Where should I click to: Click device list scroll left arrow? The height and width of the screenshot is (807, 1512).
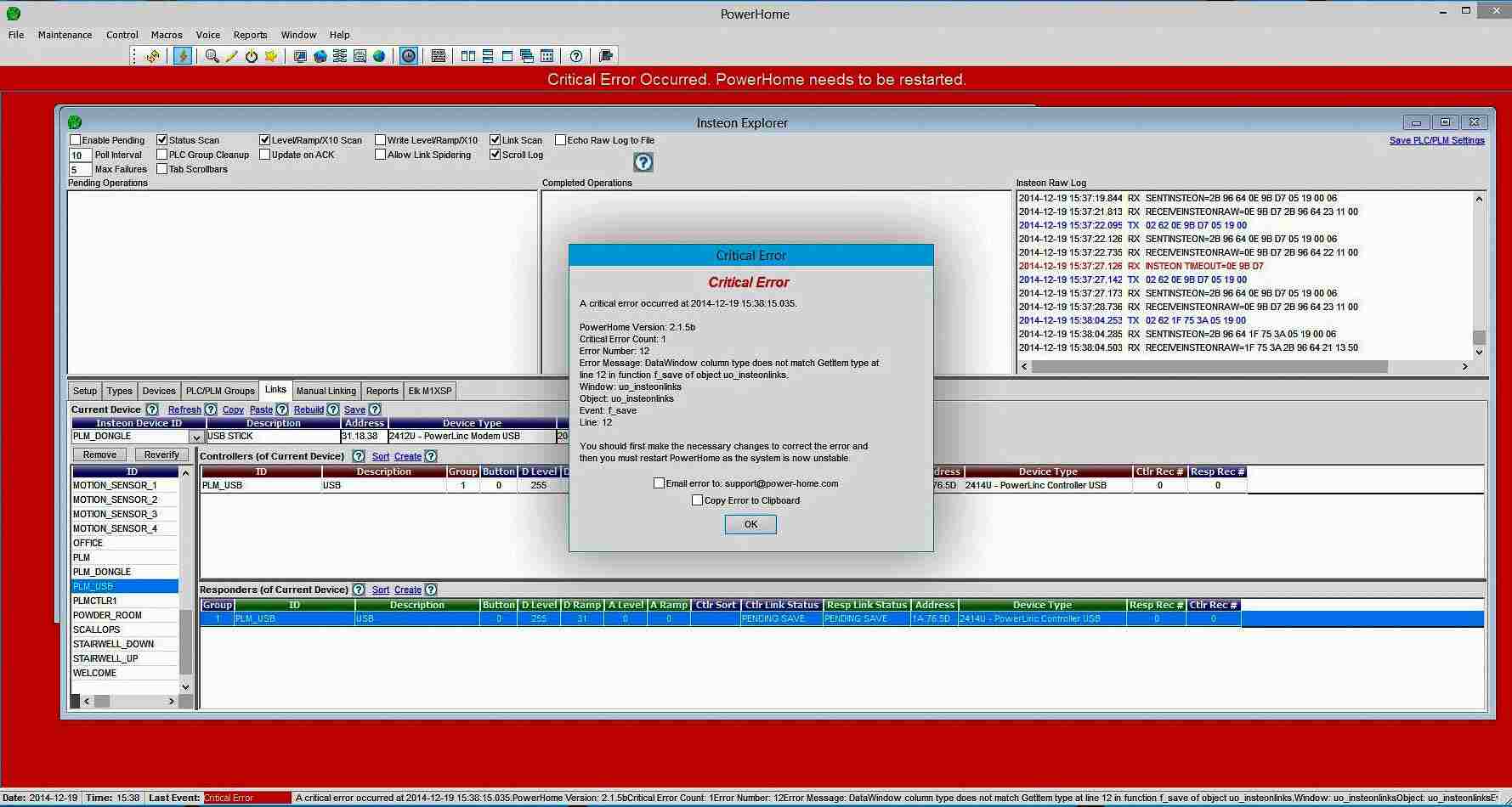(x=87, y=702)
